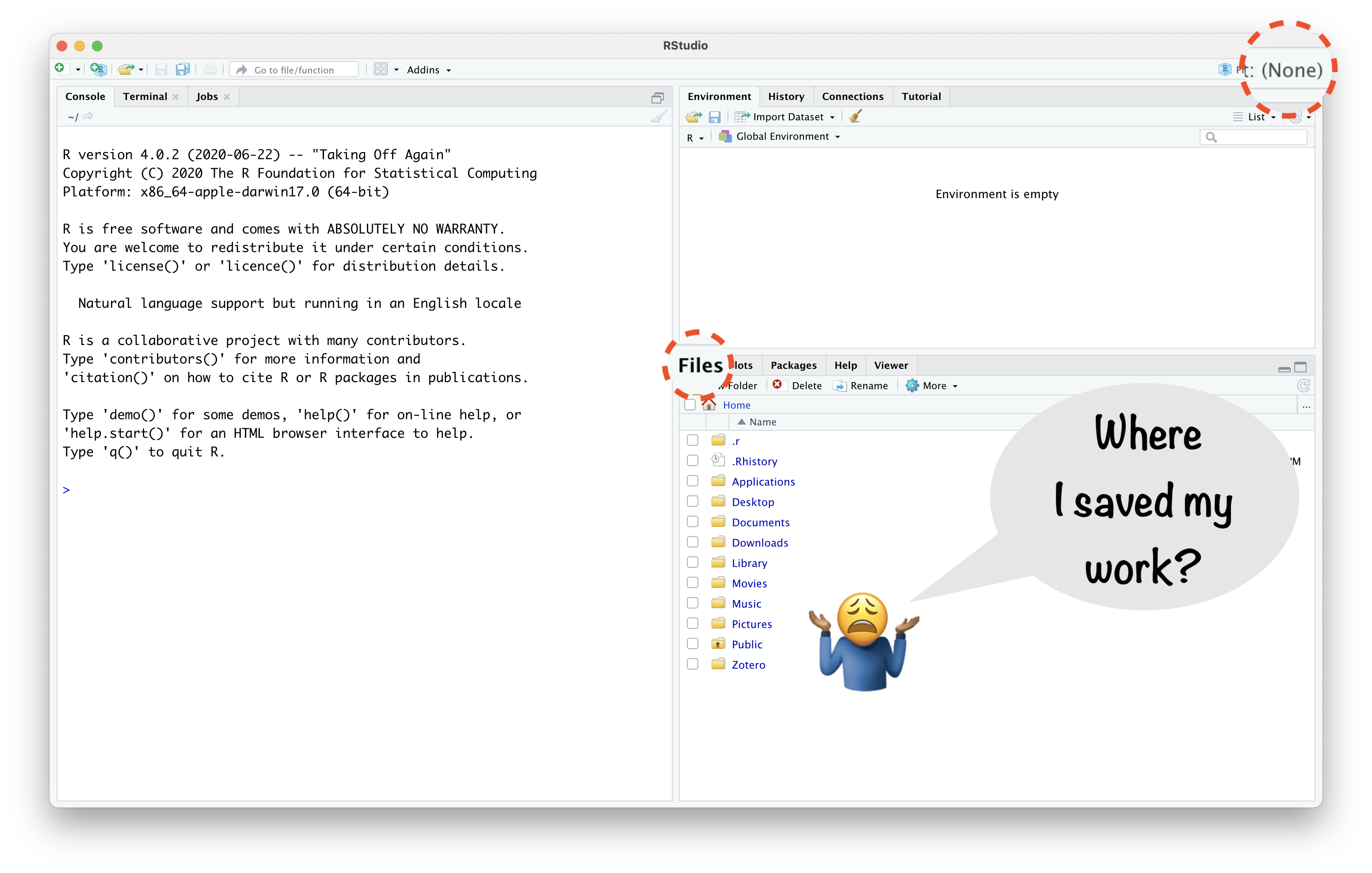Click the workspace panes layout icon
This screenshot has width=1372, height=873.
381,69
